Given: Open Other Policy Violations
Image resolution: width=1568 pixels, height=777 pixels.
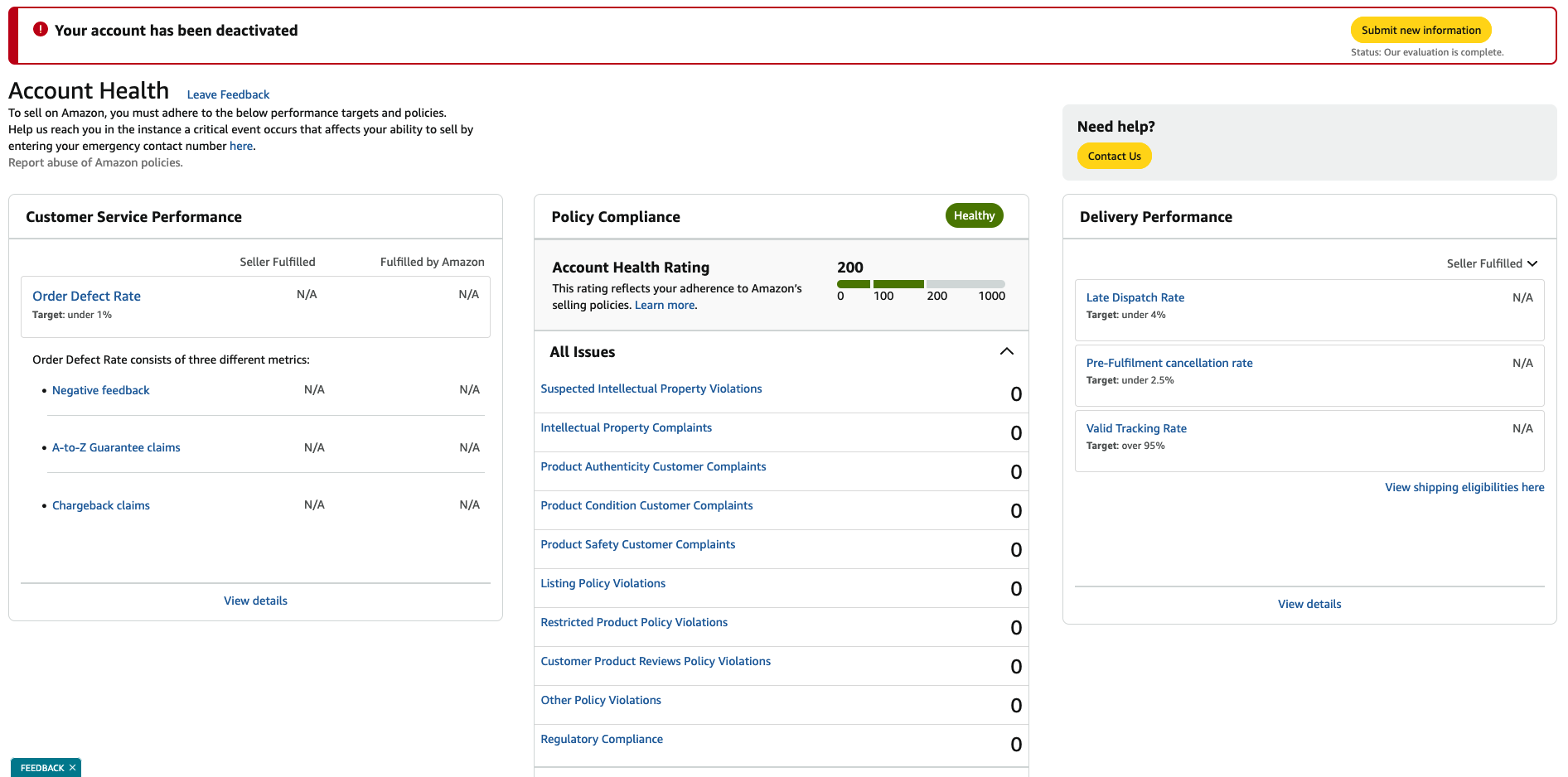Looking at the screenshot, I should tap(601, 700).
